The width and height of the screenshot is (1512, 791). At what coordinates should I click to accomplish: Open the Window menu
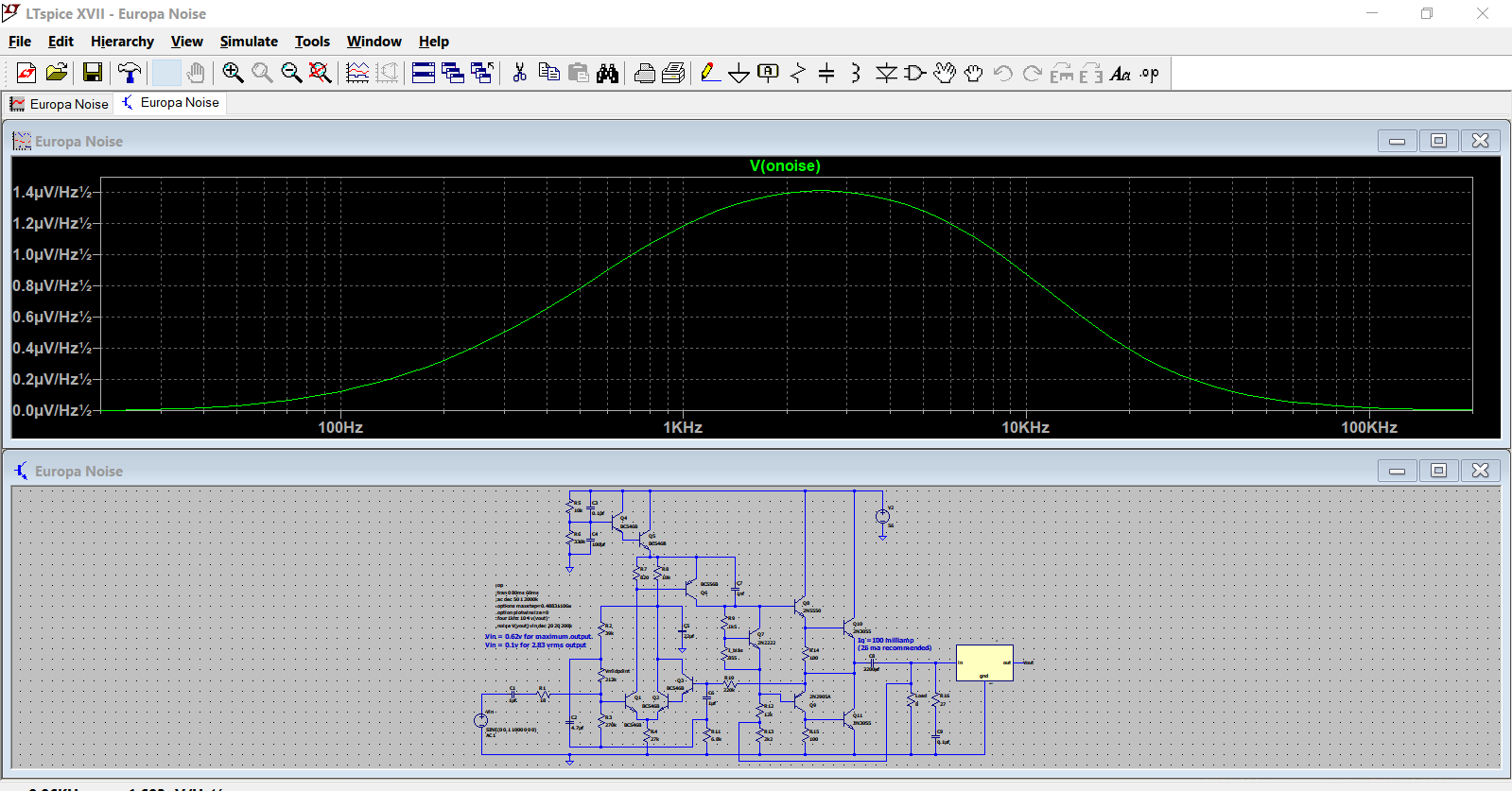374,42
